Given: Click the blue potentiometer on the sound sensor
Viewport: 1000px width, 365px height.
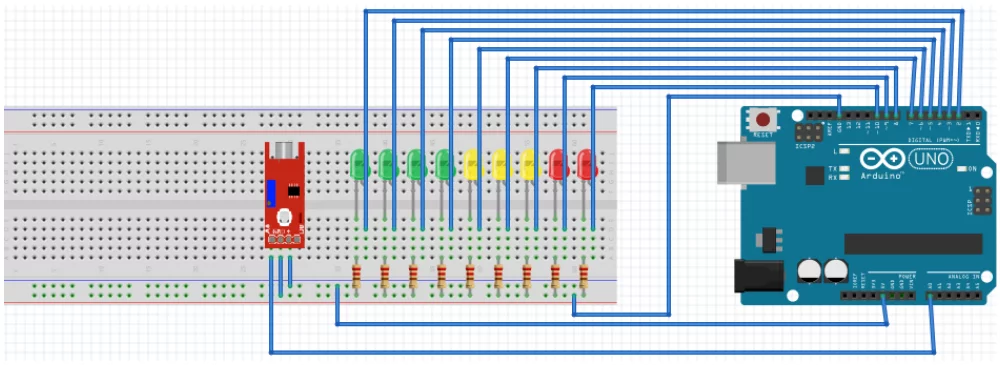Looking at the screenshot, I should 271,193.
